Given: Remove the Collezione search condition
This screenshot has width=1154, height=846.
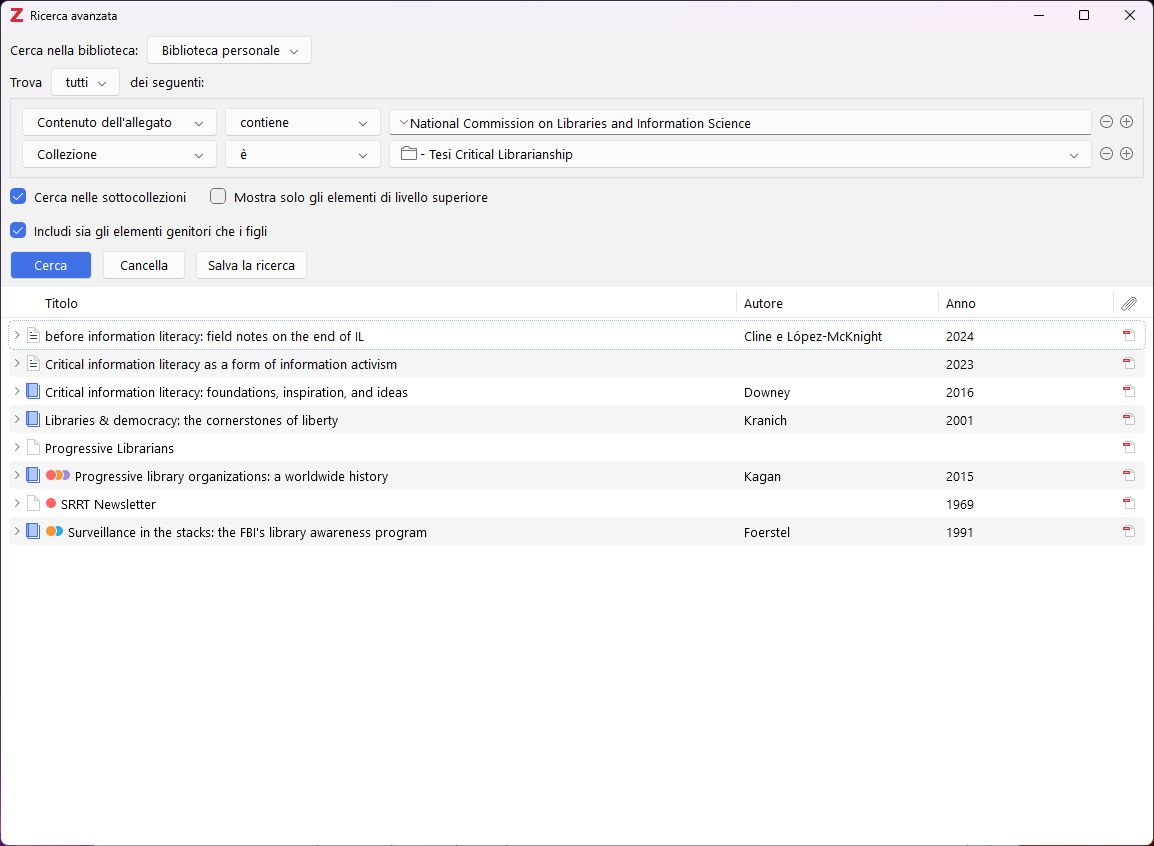Looking at the screenshot, I should pyautogui.click(x=1106, y=154).
